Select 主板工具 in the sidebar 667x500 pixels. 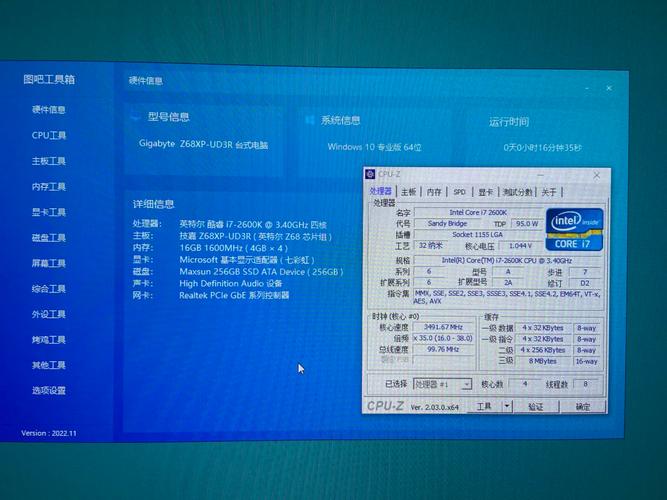(x=48, y=161)
